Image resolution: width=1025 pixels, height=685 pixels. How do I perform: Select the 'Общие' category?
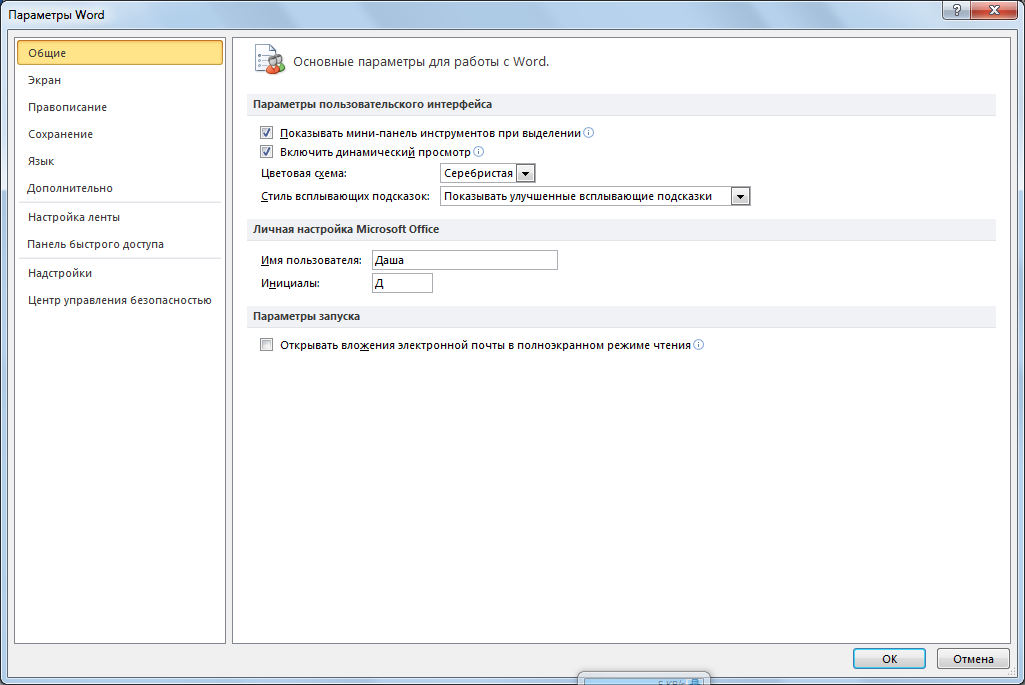click(120, 53)
